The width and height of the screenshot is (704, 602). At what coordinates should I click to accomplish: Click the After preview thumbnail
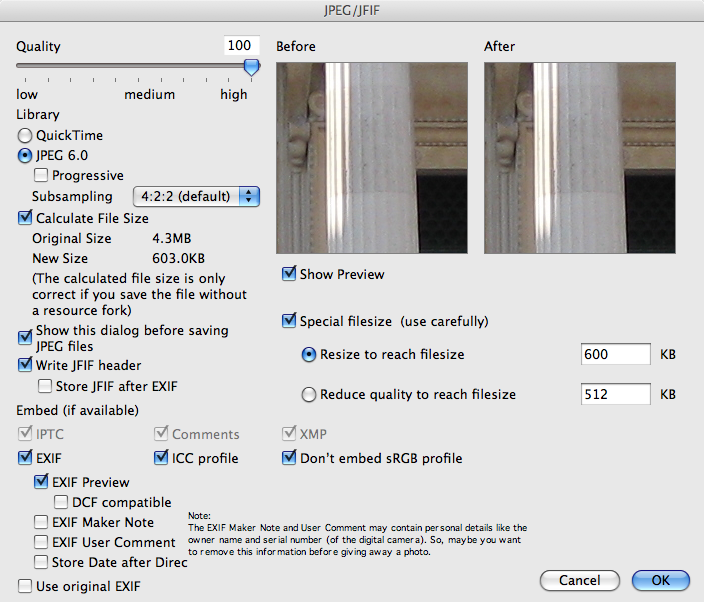[x=580, y=158]
